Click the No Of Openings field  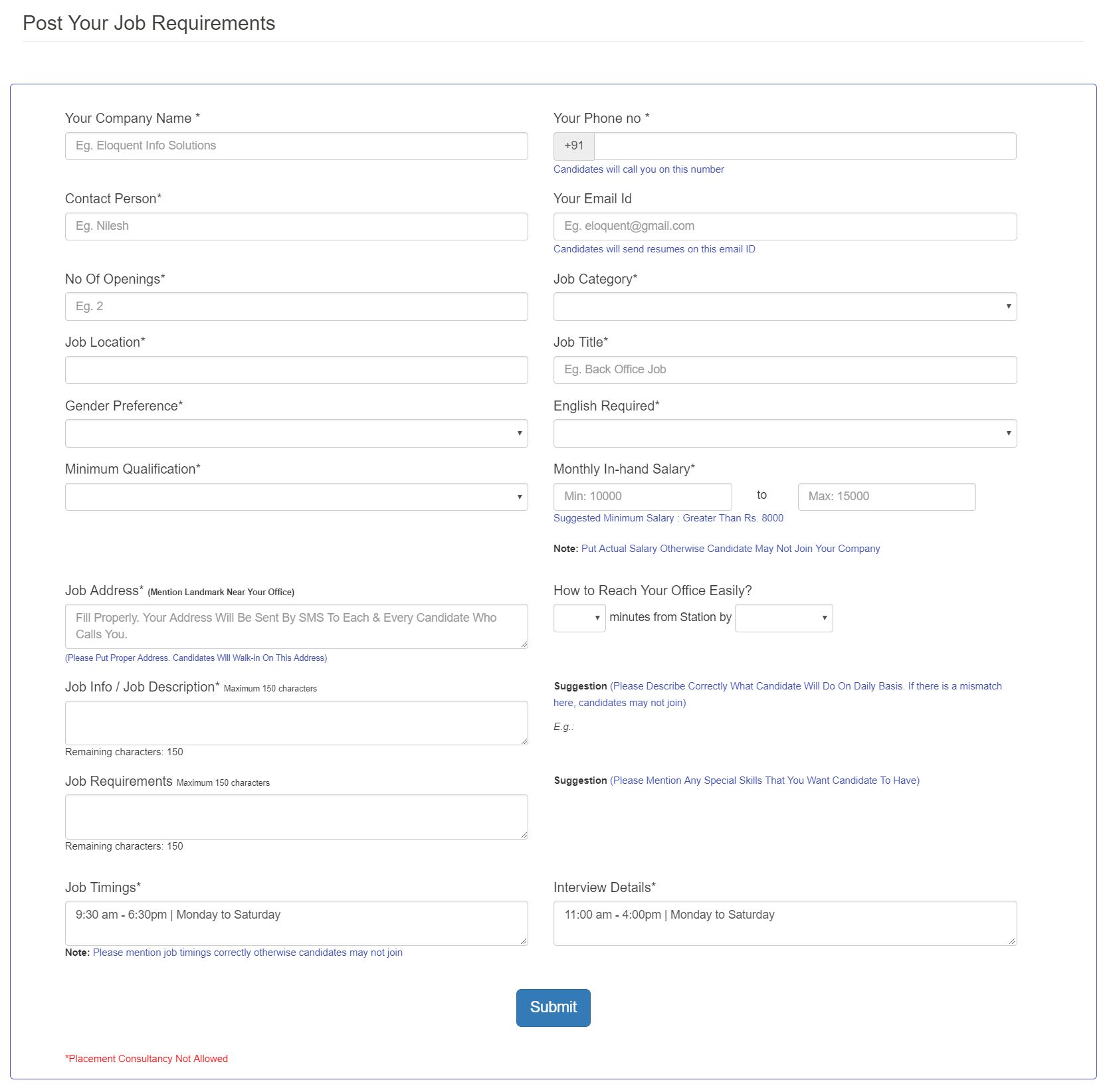[x=296, y=306]
